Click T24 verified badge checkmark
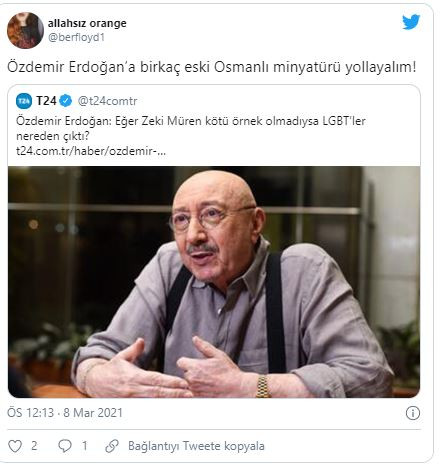This screenshot has width=447, height=471. coord(66,101)
